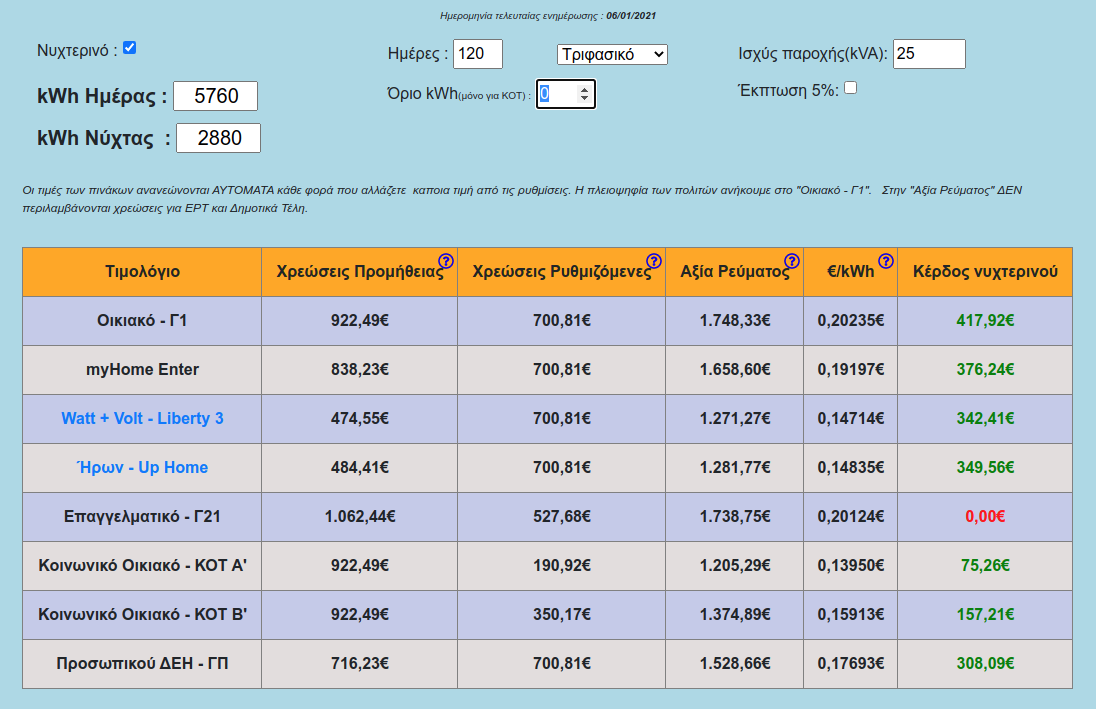Enable the Έκπτωση 5% checkbox
This screenshot has height=709, width=1096.
click(851, 88)
